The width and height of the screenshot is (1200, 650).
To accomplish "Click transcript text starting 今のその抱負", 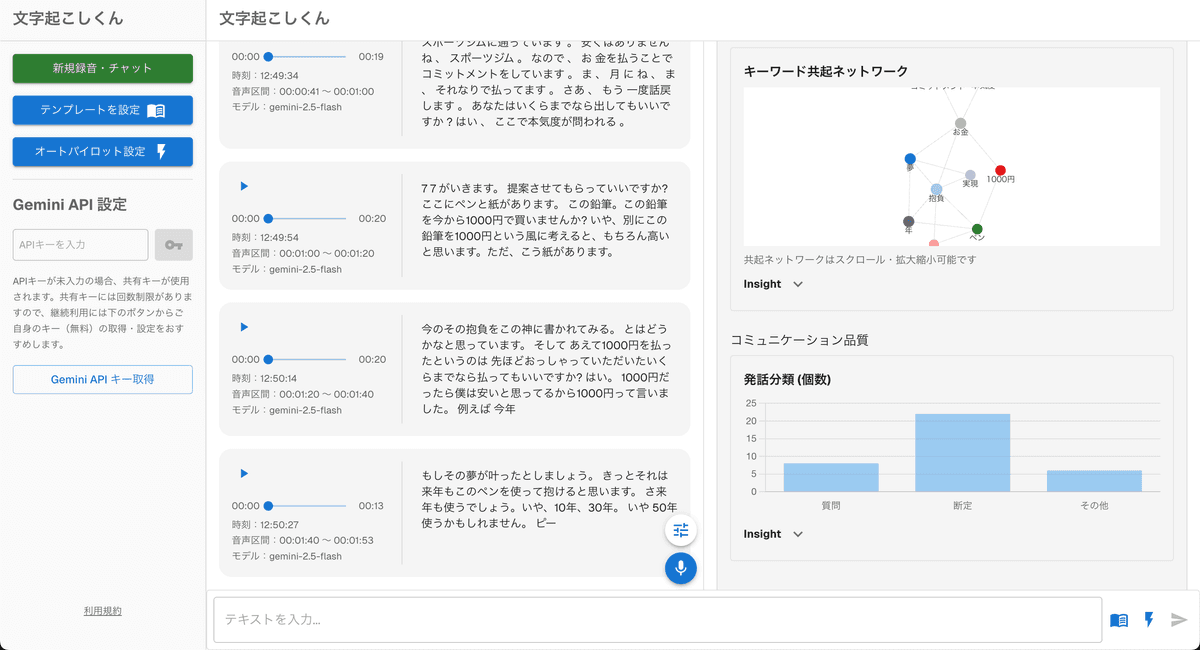I will pyautogui.click(x=546, y=369).
